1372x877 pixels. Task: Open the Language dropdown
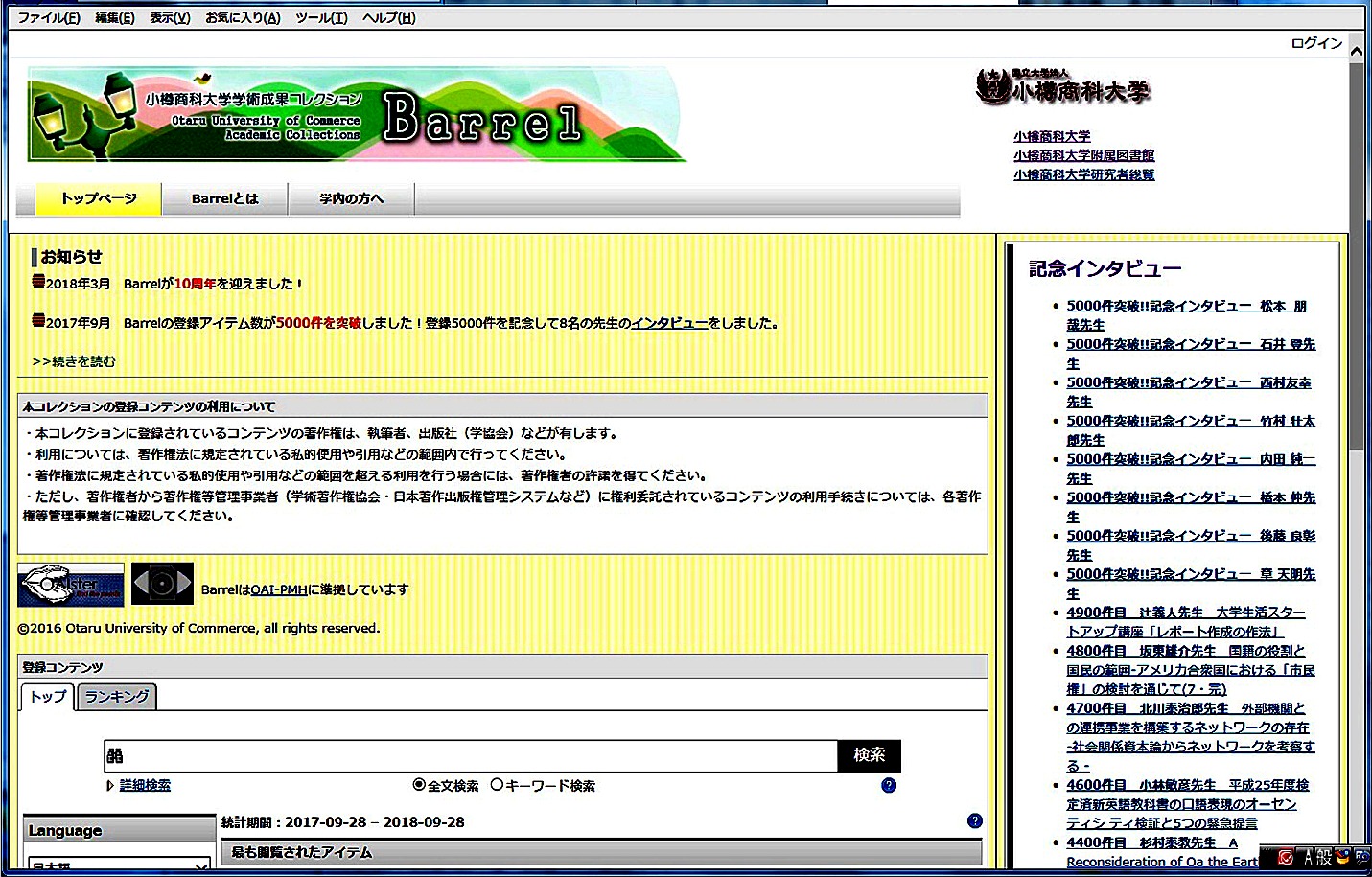click(x=120, y=864)
